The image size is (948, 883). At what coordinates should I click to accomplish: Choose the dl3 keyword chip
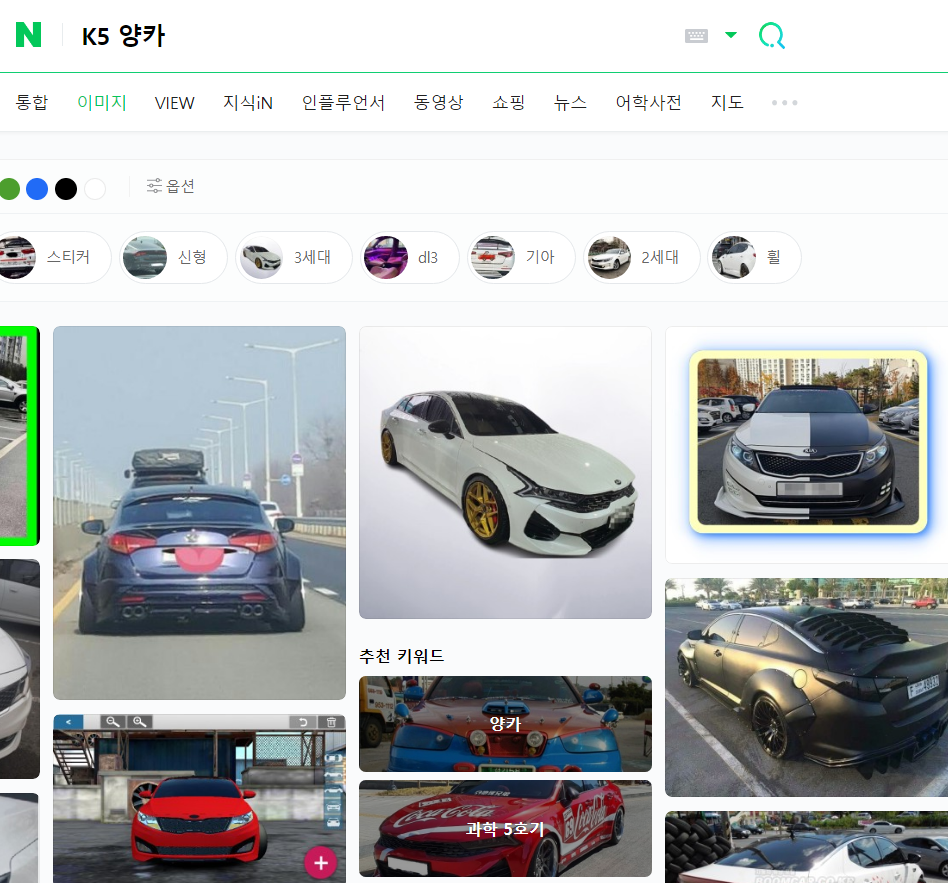tap(409, 257)
